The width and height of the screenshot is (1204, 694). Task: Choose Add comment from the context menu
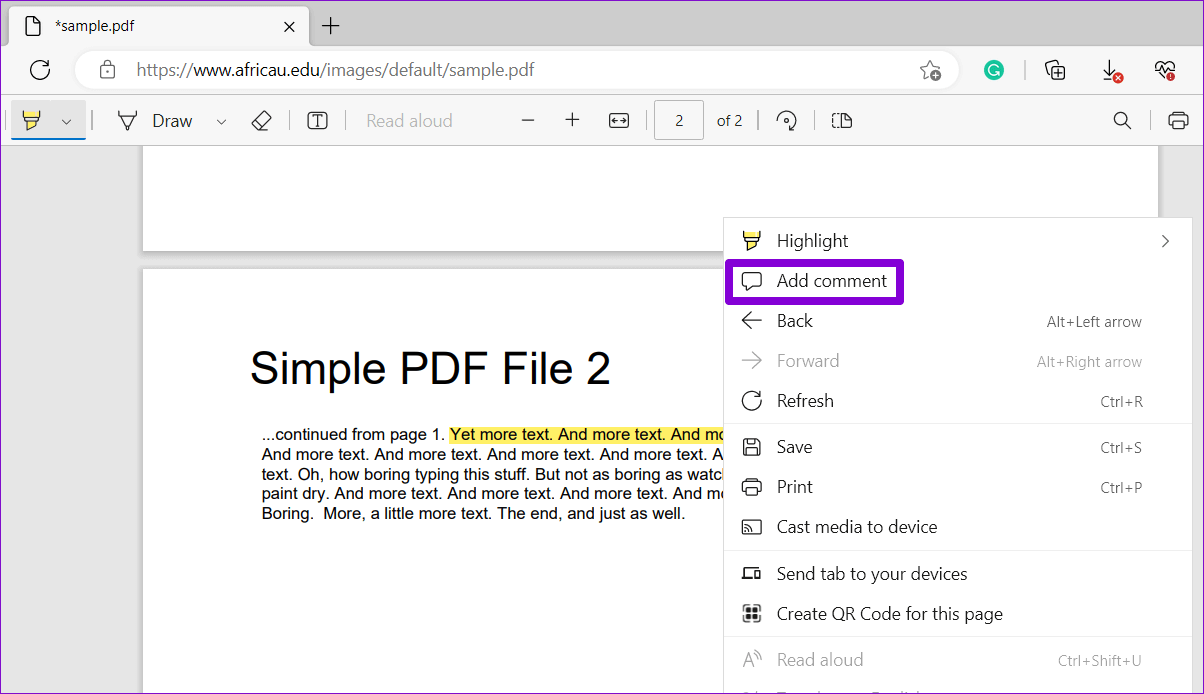tap(831, 281)
